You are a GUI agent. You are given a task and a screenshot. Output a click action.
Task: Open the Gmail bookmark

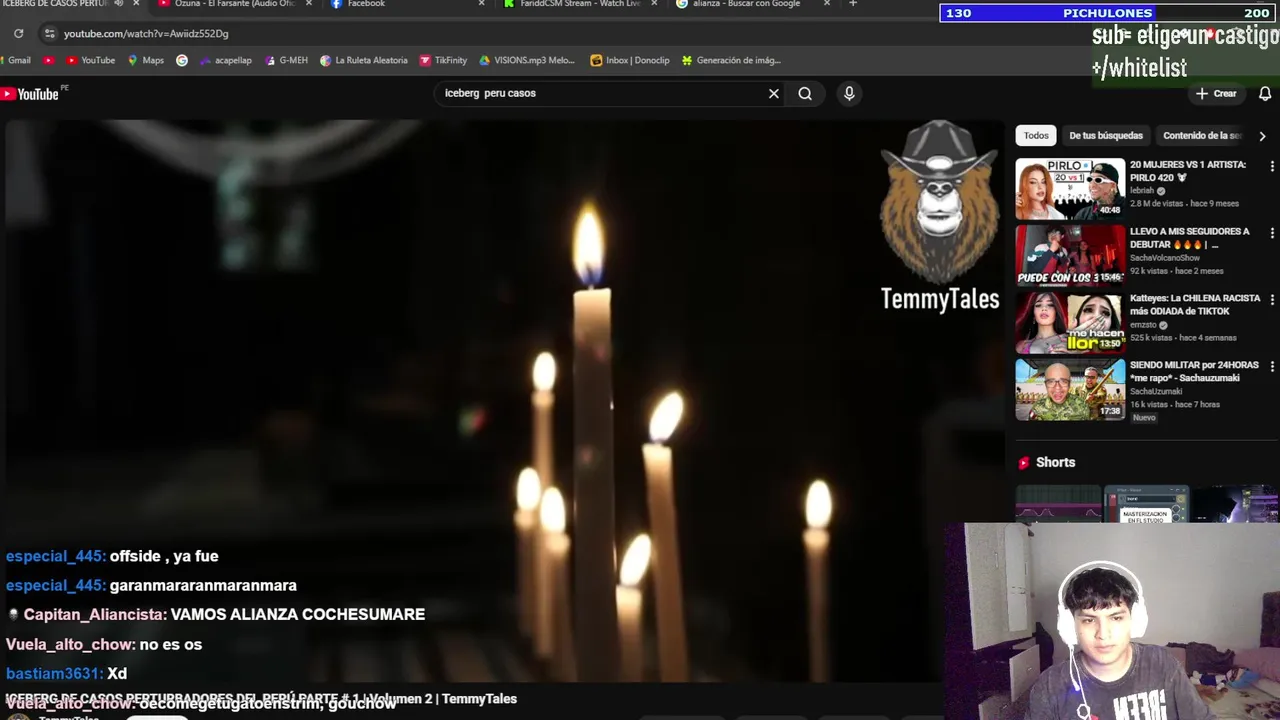click(16, 60)
